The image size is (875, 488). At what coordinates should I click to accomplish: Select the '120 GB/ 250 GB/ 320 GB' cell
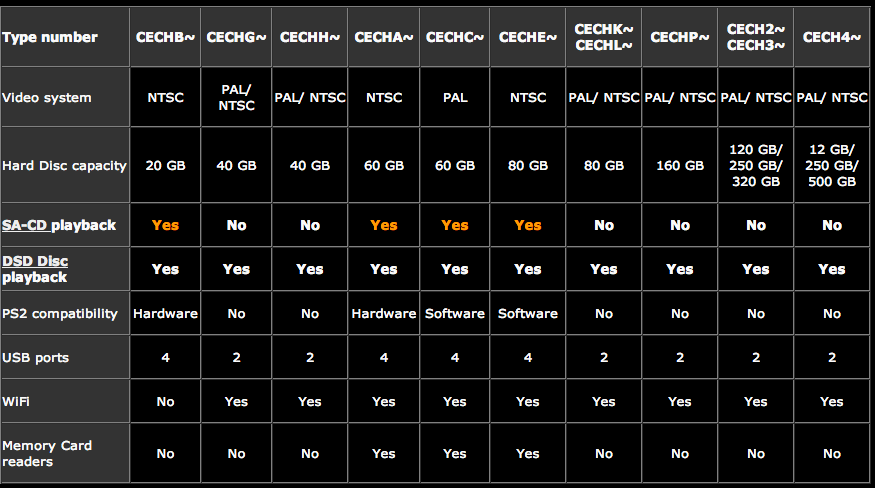click(x=756, y=165)
